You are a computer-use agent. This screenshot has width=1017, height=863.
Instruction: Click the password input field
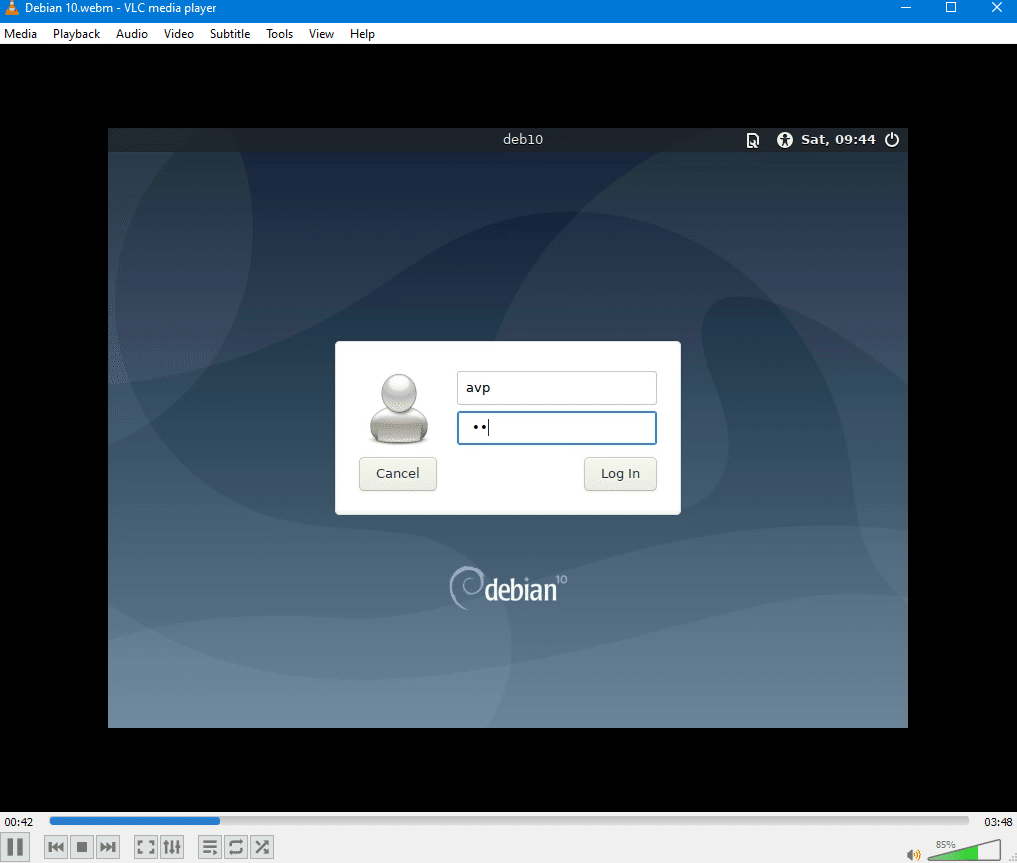(556, 428)
